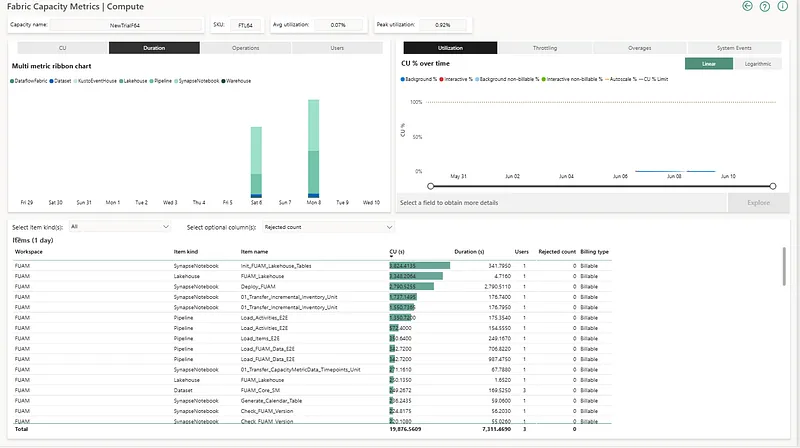800x448 pixels.
Task: Select the Load_Items_E2E item name
Action: click(x=260, y=338)
